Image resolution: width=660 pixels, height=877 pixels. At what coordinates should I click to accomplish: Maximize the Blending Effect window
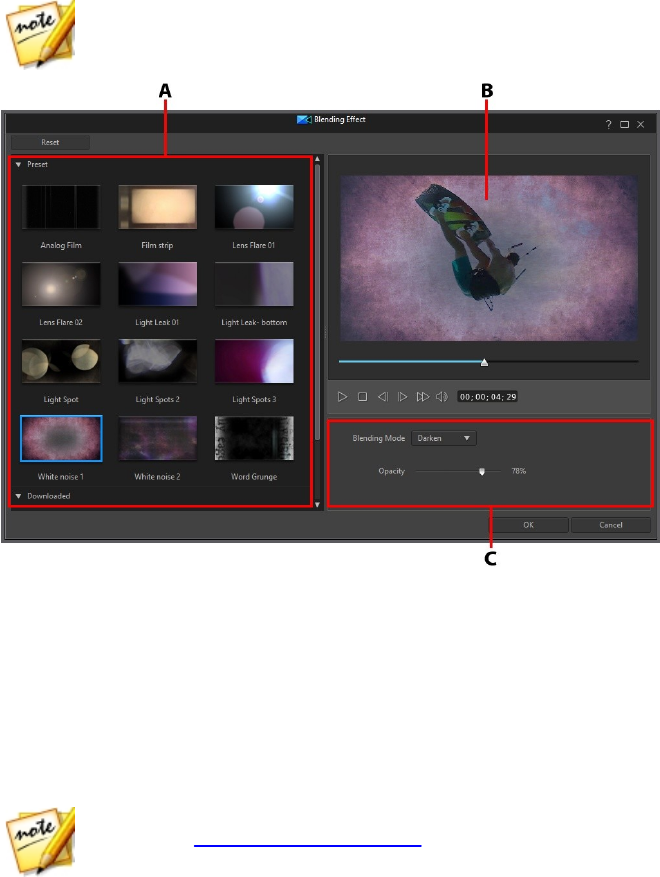pos(625,124)
